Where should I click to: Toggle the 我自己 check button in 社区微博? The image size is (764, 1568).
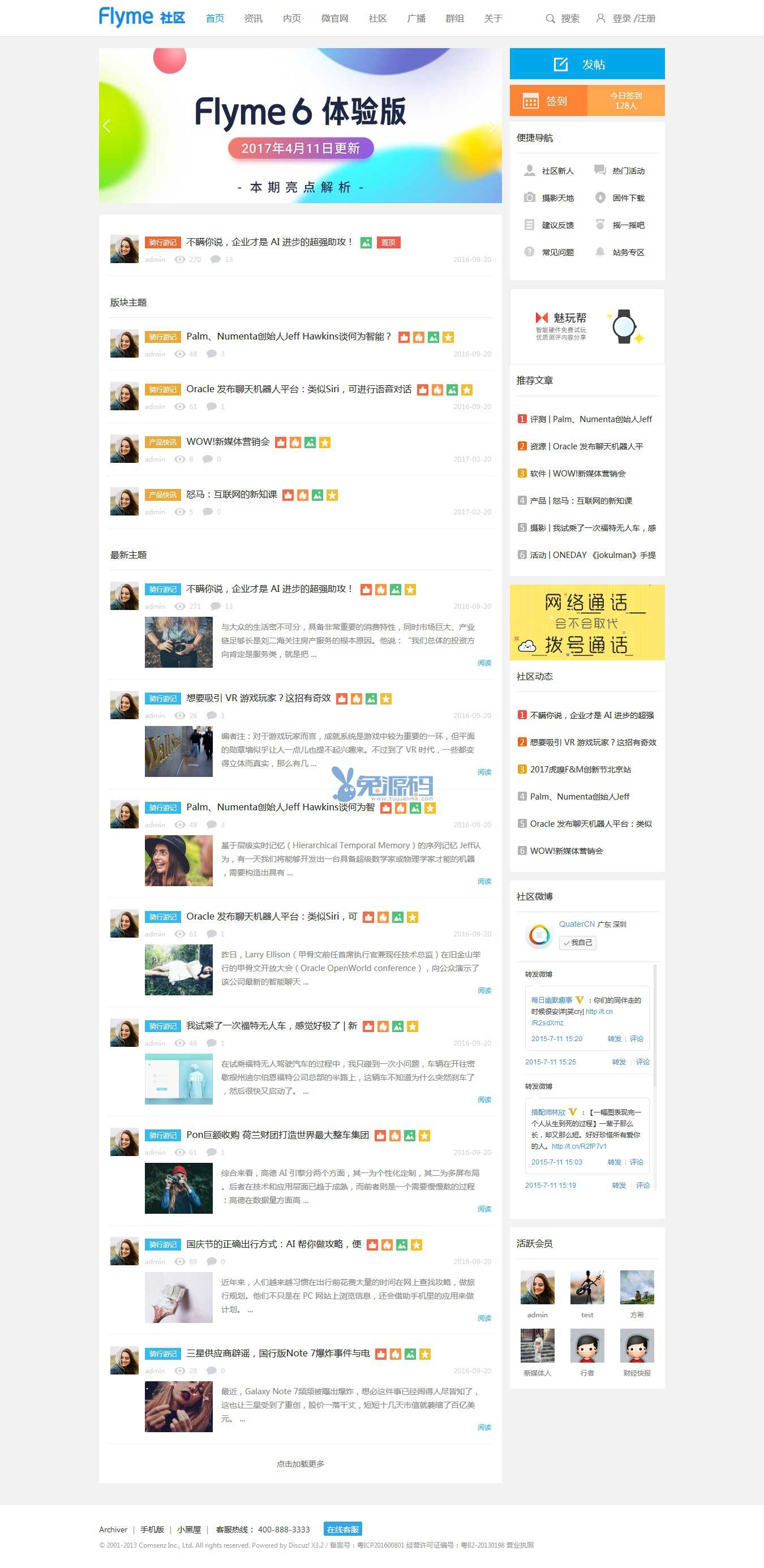click(577, 942)
